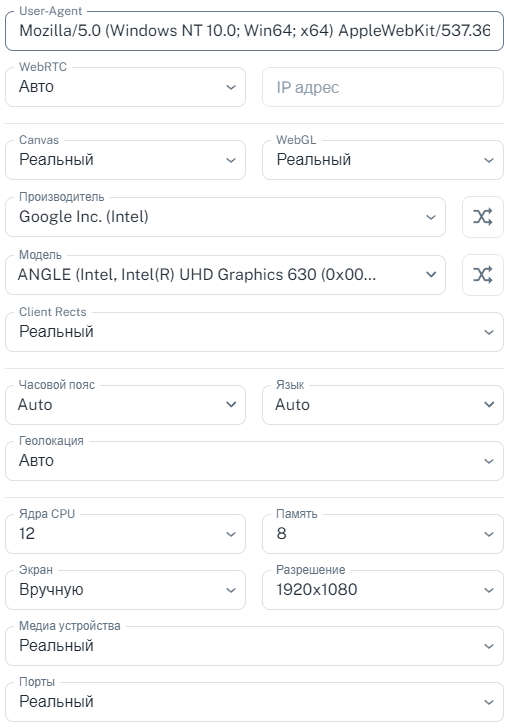The width and height of the screenshot is (510, 728).
Task: Expand the Модель ANGLE graphics dropdown
Action: (x=225, y=275)
